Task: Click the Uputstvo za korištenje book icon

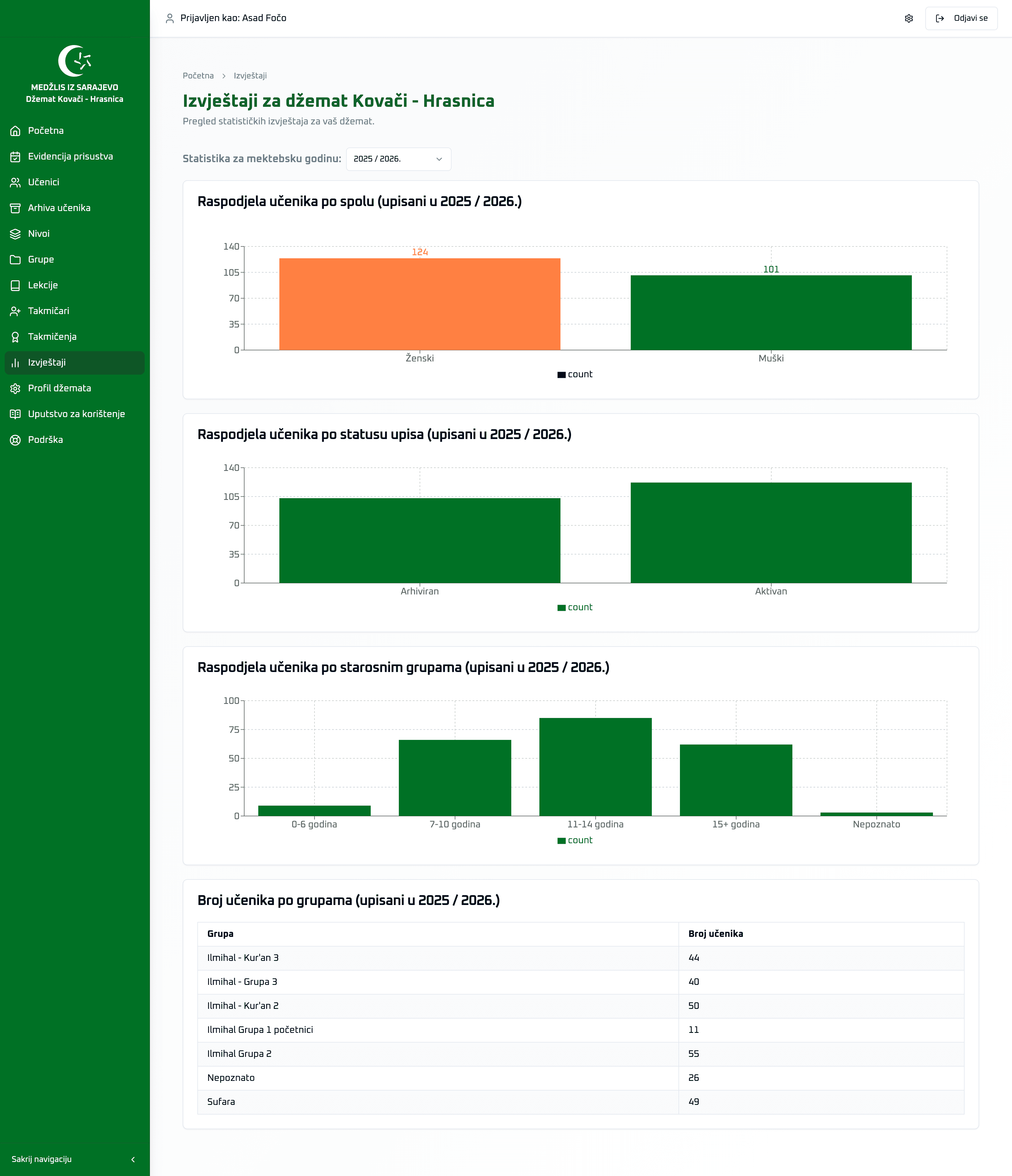Action: pos(15,414)
